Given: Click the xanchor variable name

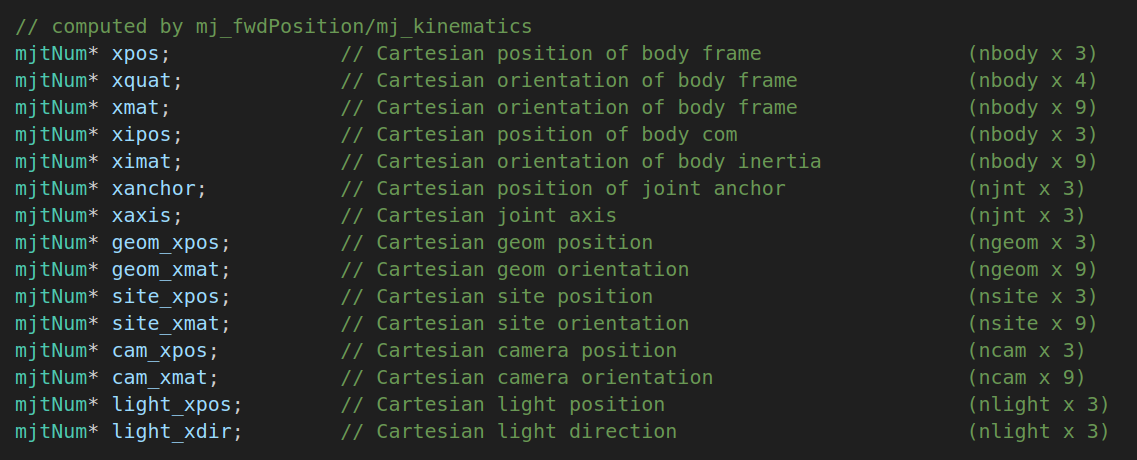Looking at the screenshot, I should [154, 188].
